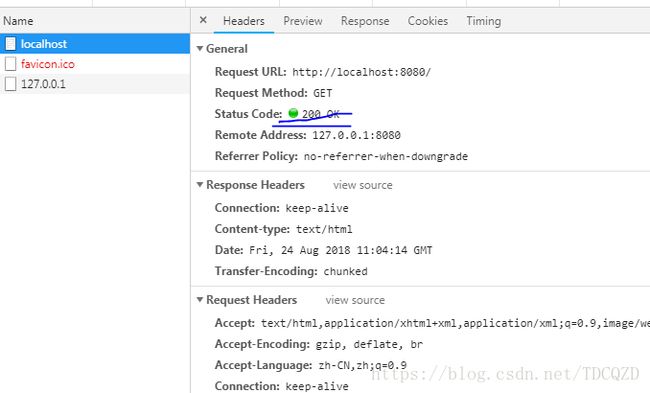Click the localhost document file icon
Viewport: 650px width, 393px height.
(11, 44)
